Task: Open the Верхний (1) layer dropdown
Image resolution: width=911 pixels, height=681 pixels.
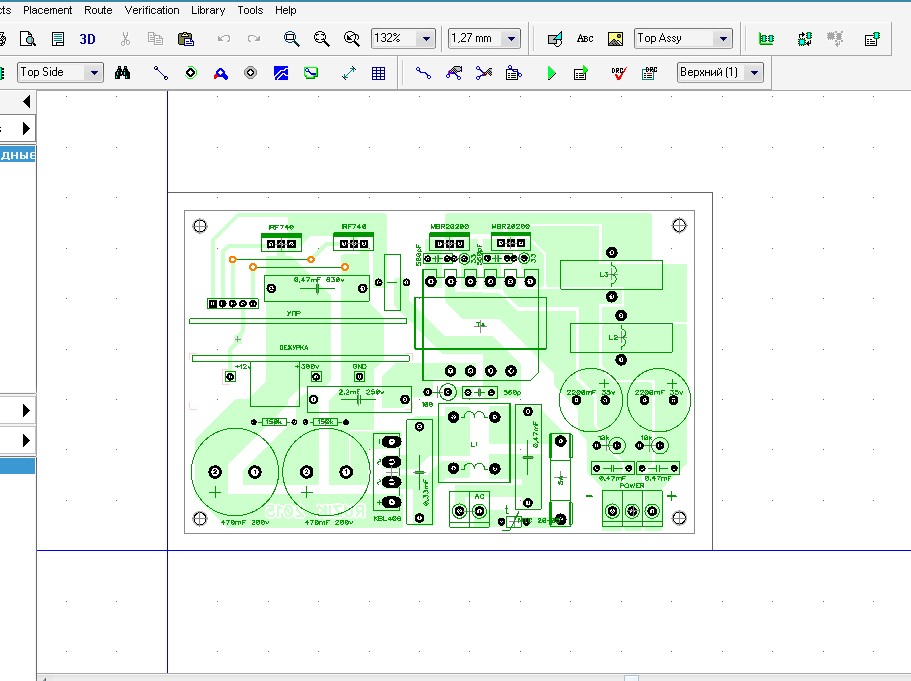Action: tap(754, 73)
